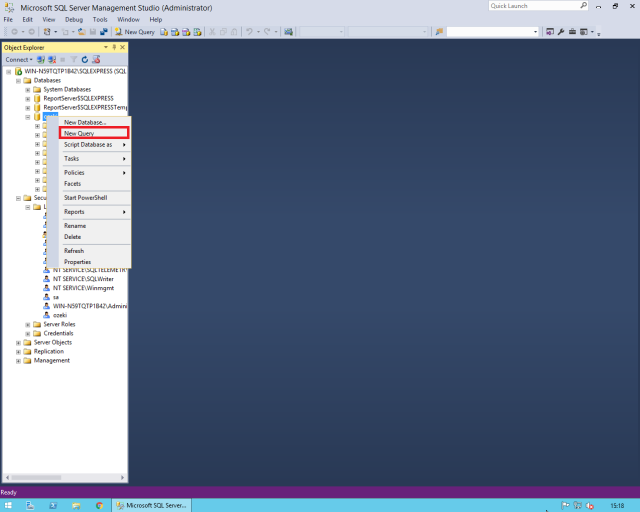Choose Refresh in the context menu
Viewport: 640px width, 512px height.
(x=94, y=251)
